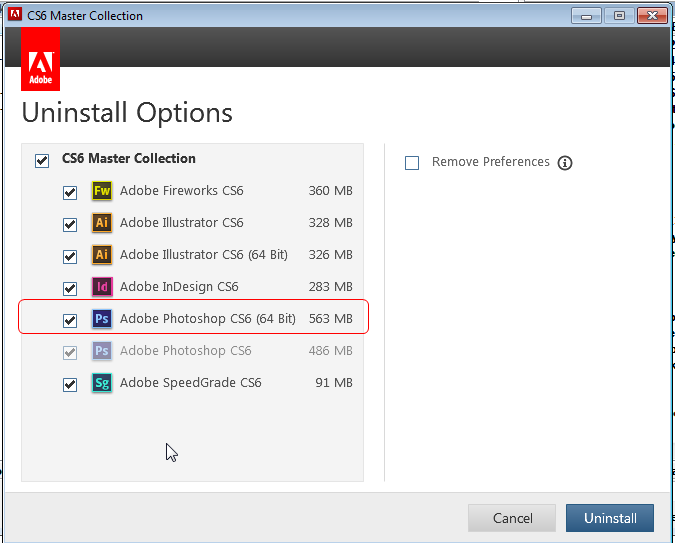The width and height of the screenshot is (675, 543).
Task: Click the "563 MB" size value
Action: [331, 319]
